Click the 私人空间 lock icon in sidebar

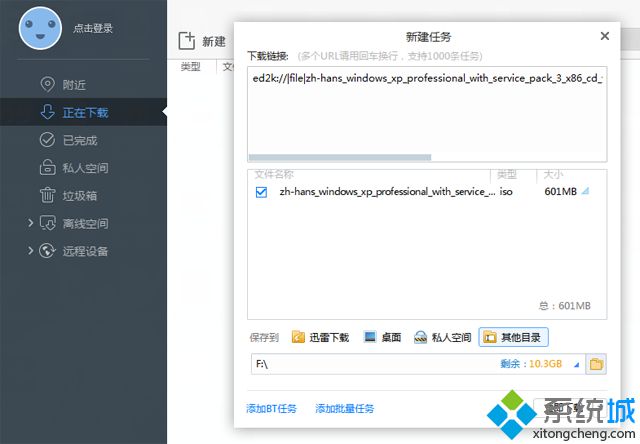pyautogui.click(x=47, y=167)
